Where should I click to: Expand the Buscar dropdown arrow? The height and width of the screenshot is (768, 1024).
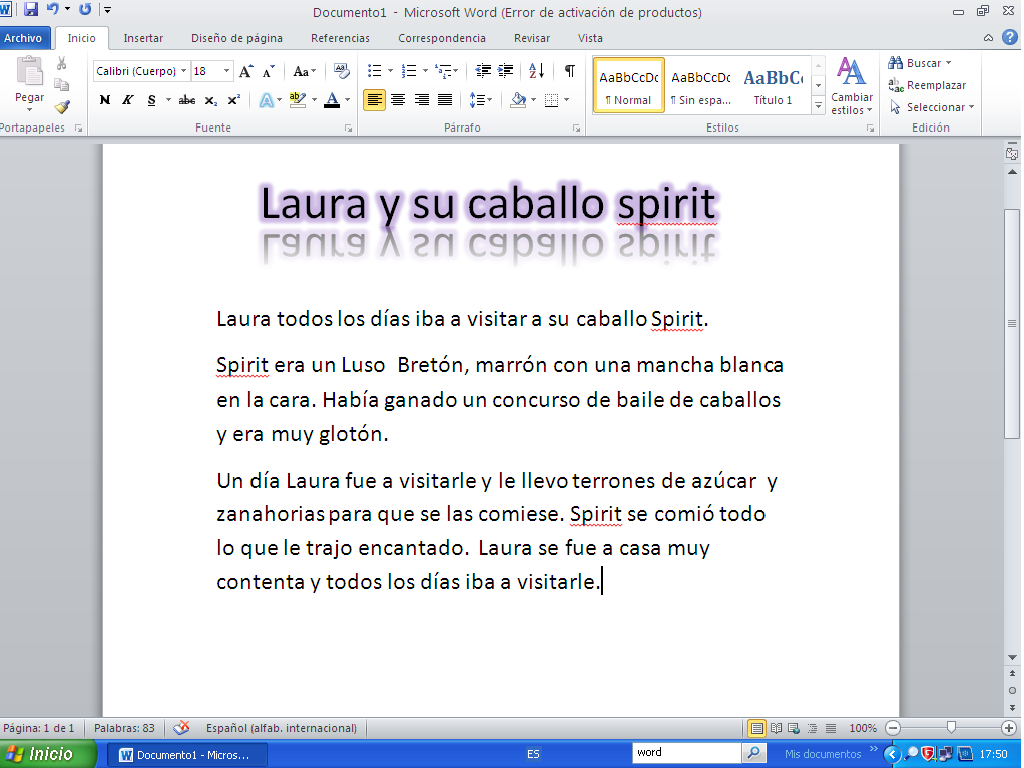pyautogui.click(x=948, y=63)
